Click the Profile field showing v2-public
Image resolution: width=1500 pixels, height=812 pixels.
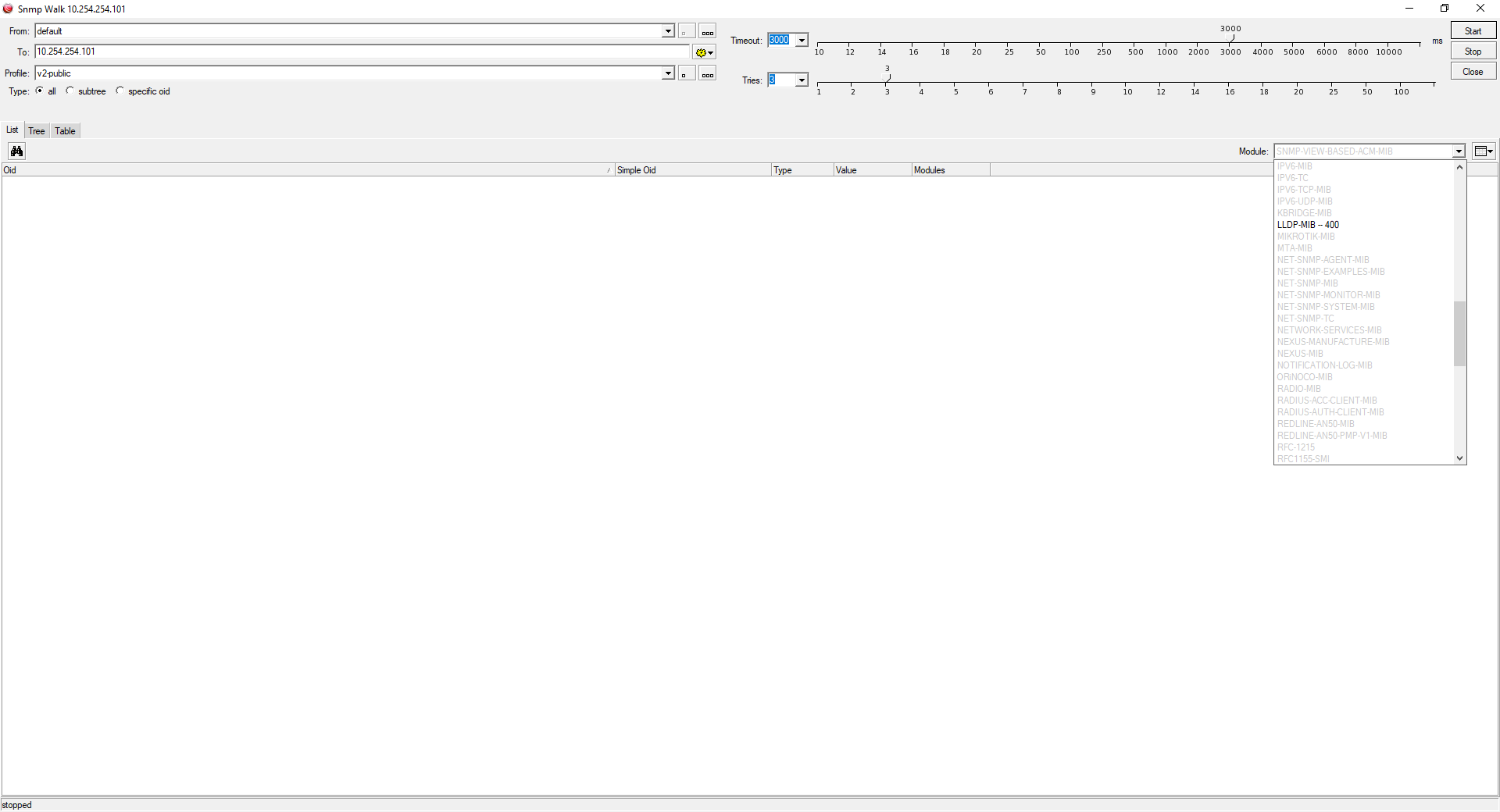click(x=348, y=73)
